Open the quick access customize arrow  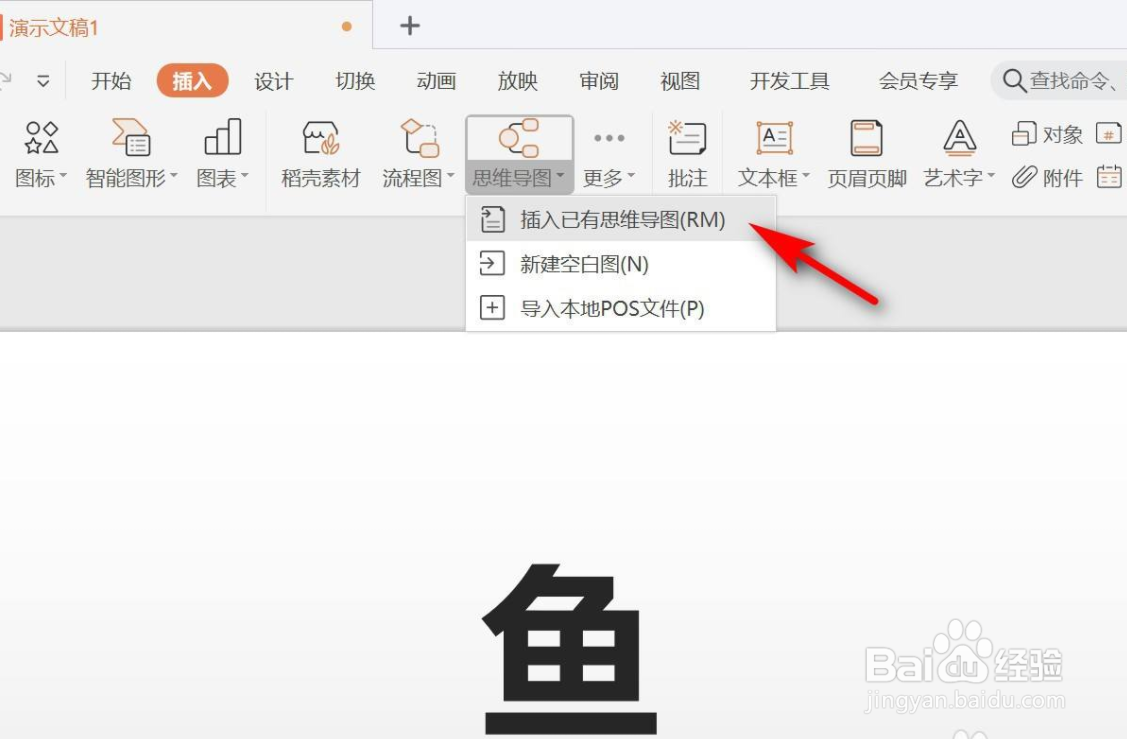[x=43, y=81]
